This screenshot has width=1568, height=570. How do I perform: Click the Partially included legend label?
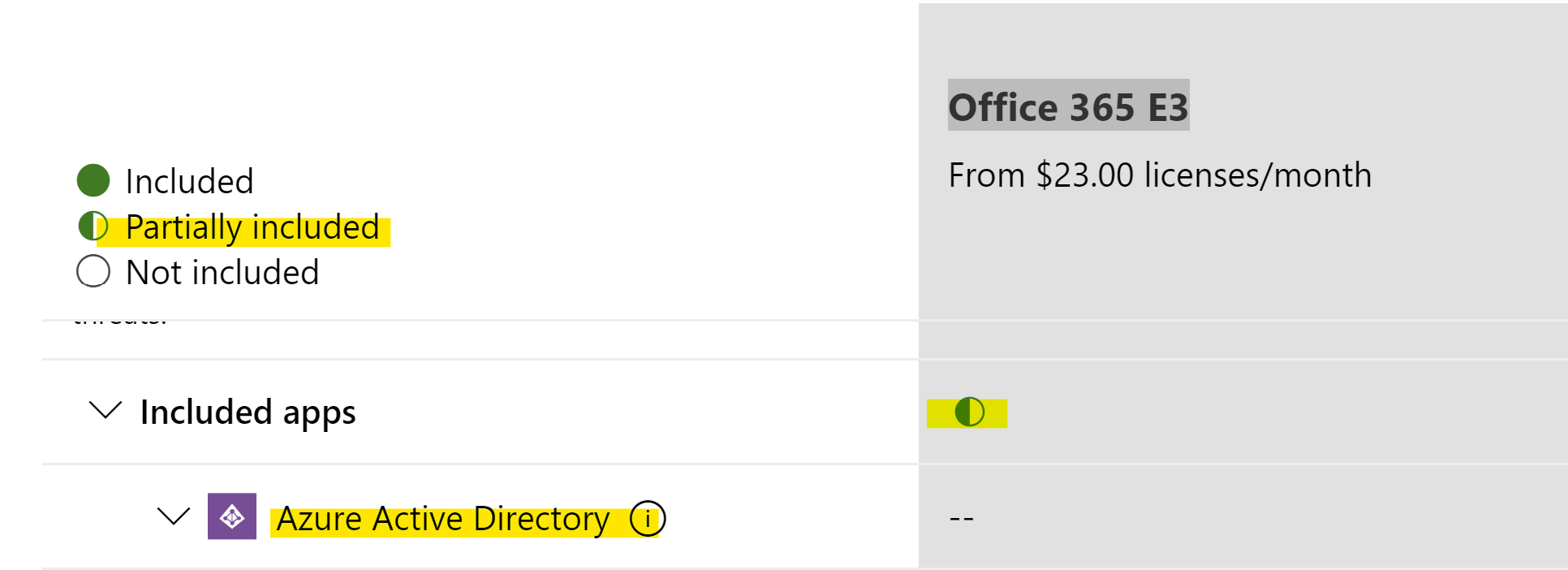(252, 227)
